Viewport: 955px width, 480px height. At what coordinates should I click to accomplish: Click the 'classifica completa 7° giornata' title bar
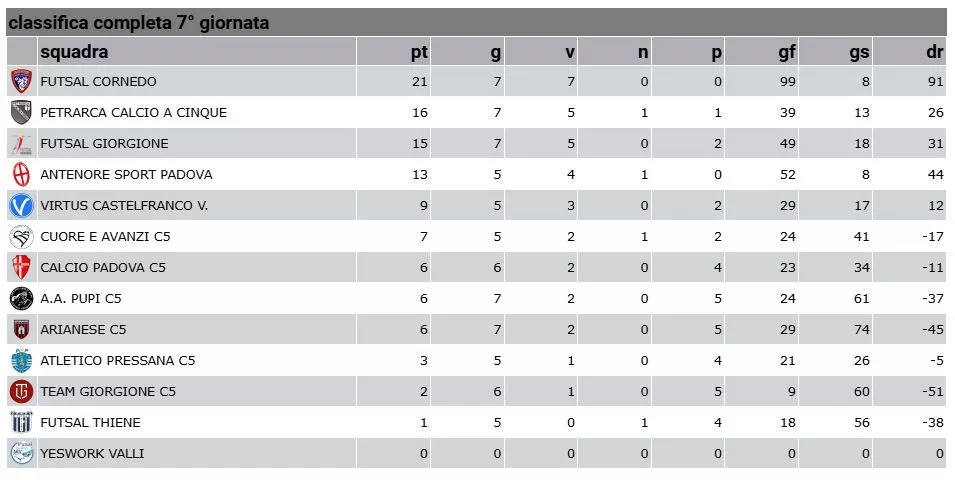pyautogui.click(x=476, y=23)
